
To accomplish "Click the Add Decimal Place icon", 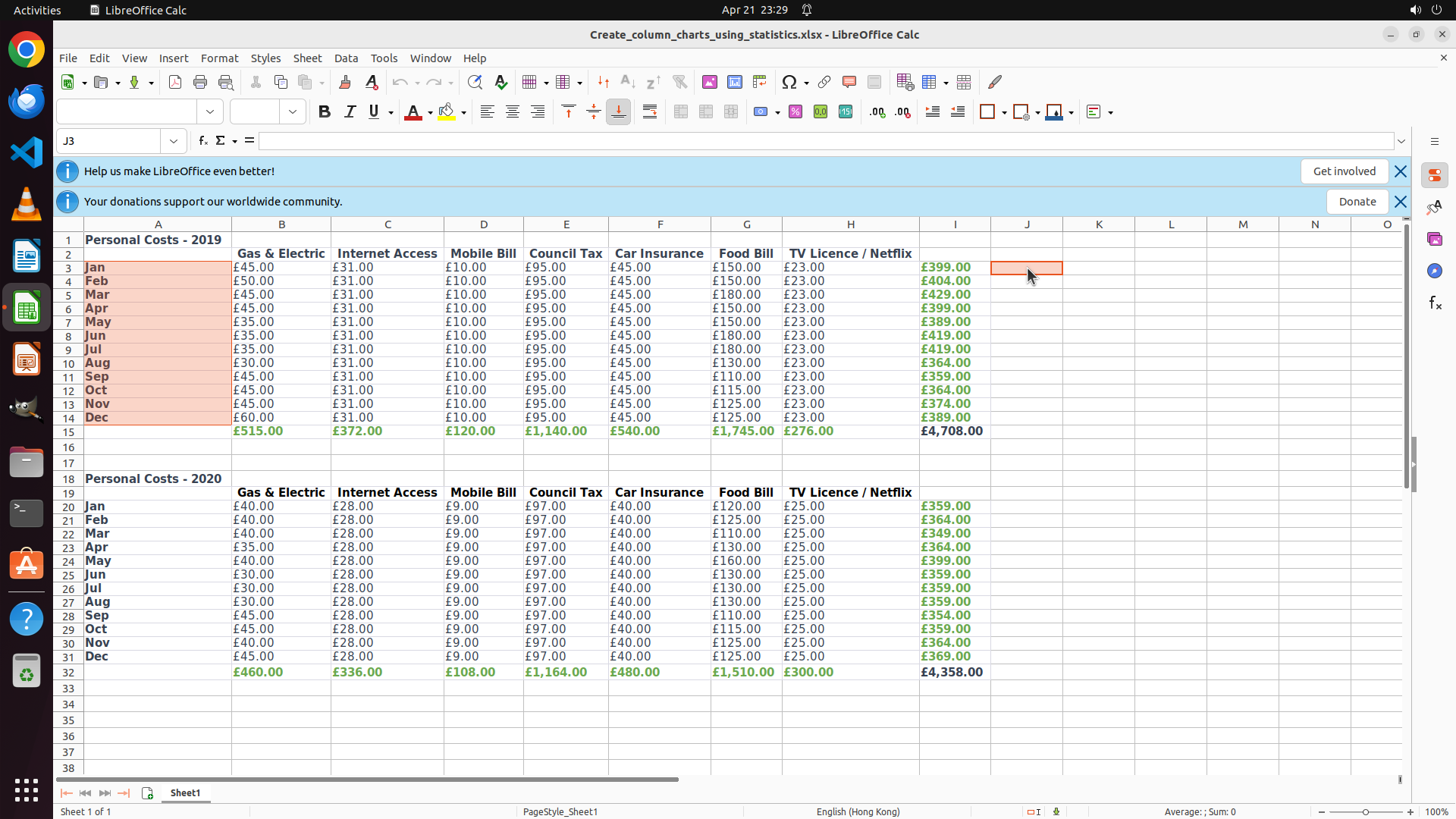I will coord(877,112).
